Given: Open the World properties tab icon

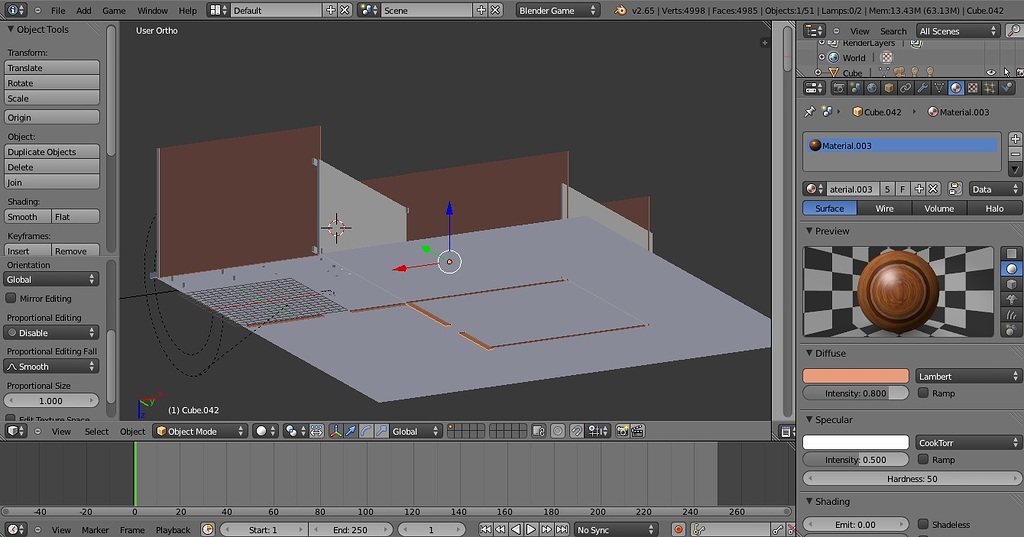Looking at the screenshot, I should click(x=872, y=88).
